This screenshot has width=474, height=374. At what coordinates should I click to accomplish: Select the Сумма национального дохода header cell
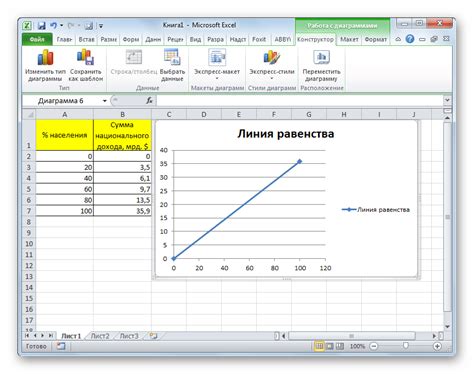tap(122, 135)
